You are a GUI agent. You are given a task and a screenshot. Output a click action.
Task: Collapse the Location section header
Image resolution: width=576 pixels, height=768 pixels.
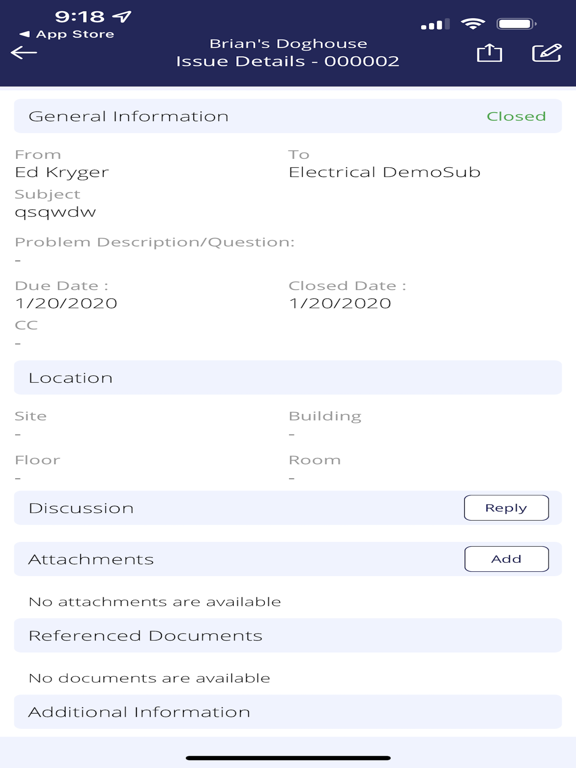288,378
